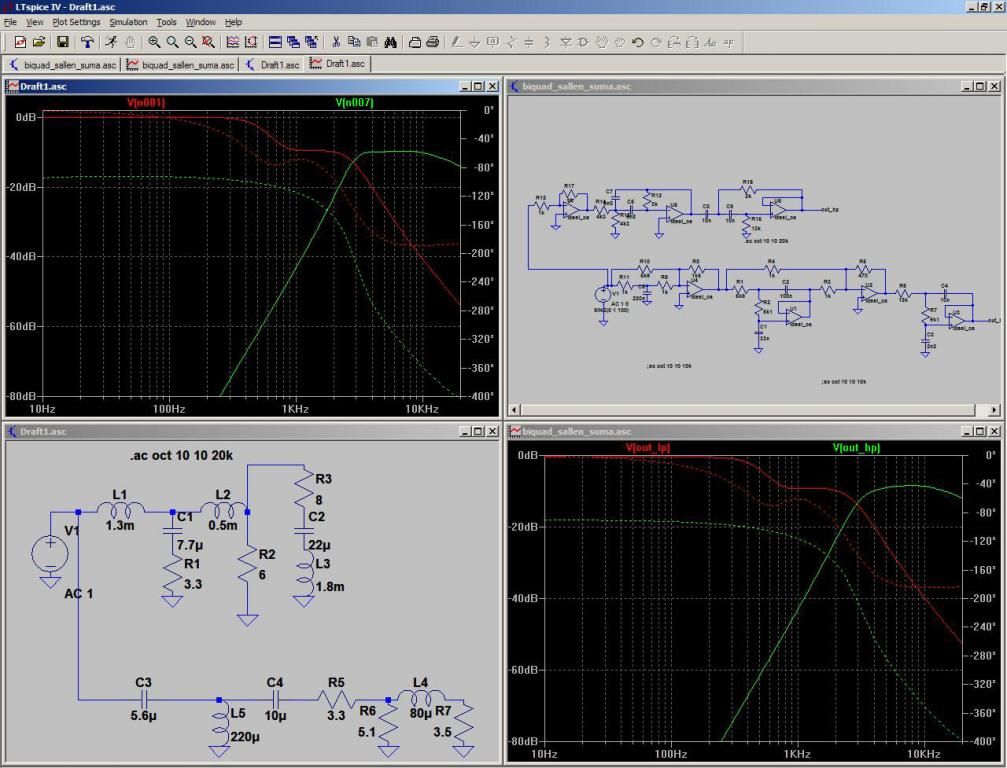Image resolution: width=1007 pixels, height=768 pixels.
Task: Click left scroll arrow in biquad schematic window
Action: pos(514,409)
